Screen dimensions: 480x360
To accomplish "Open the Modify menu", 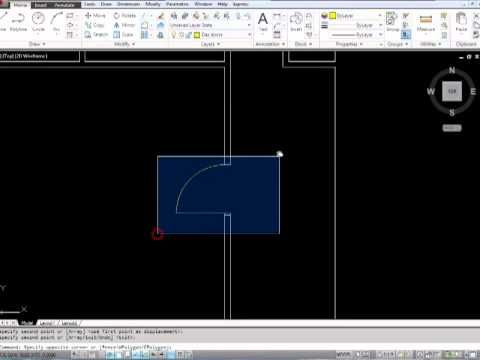I will (x=152, y=4).
